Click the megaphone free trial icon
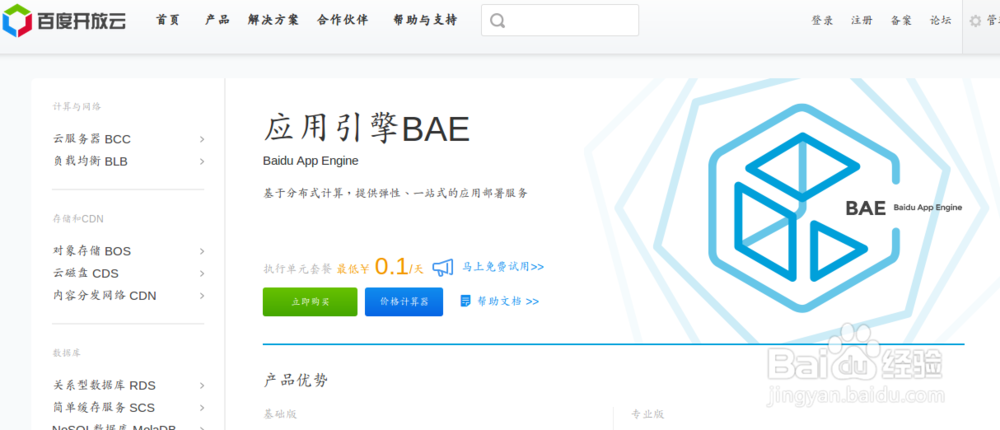Image resolution: width=1000 pixels, height=430 pixels. [443, 267]
